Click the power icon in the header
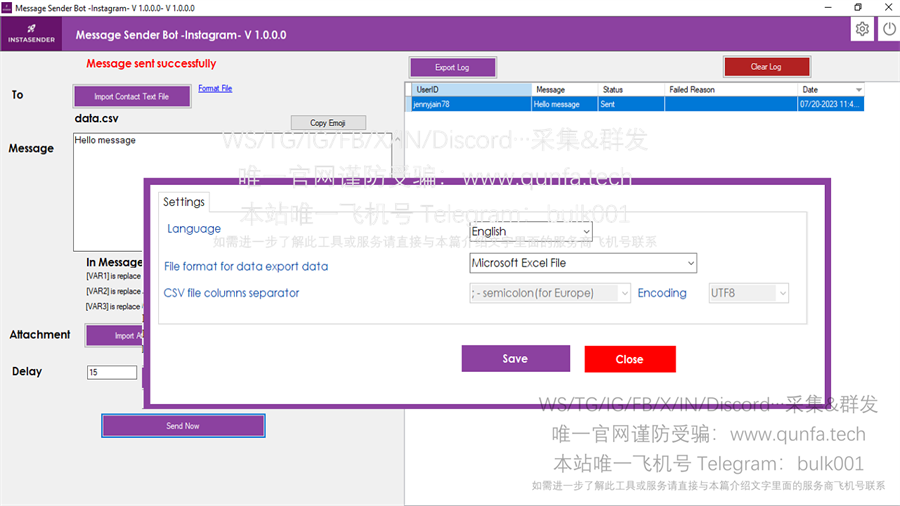The width and height of the screenshot is (900, 506). click(889, 29)
